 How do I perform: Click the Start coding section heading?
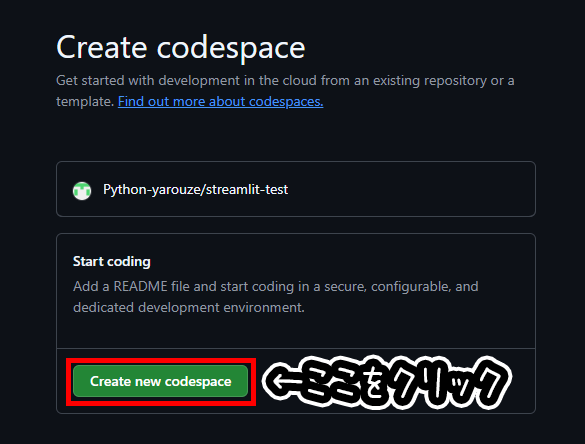[x=112, y=261]
